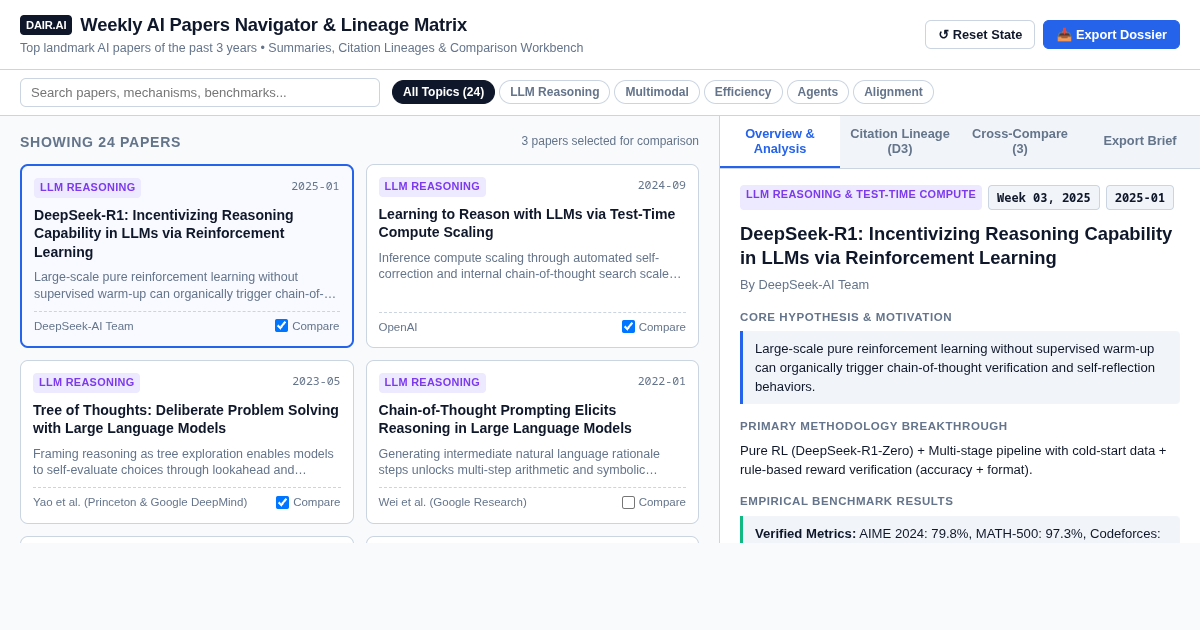The width and height of the screenshot is (1200, 630).
Task: Open the DeepSeek-R1 paper card title
Action: point(164,233)
